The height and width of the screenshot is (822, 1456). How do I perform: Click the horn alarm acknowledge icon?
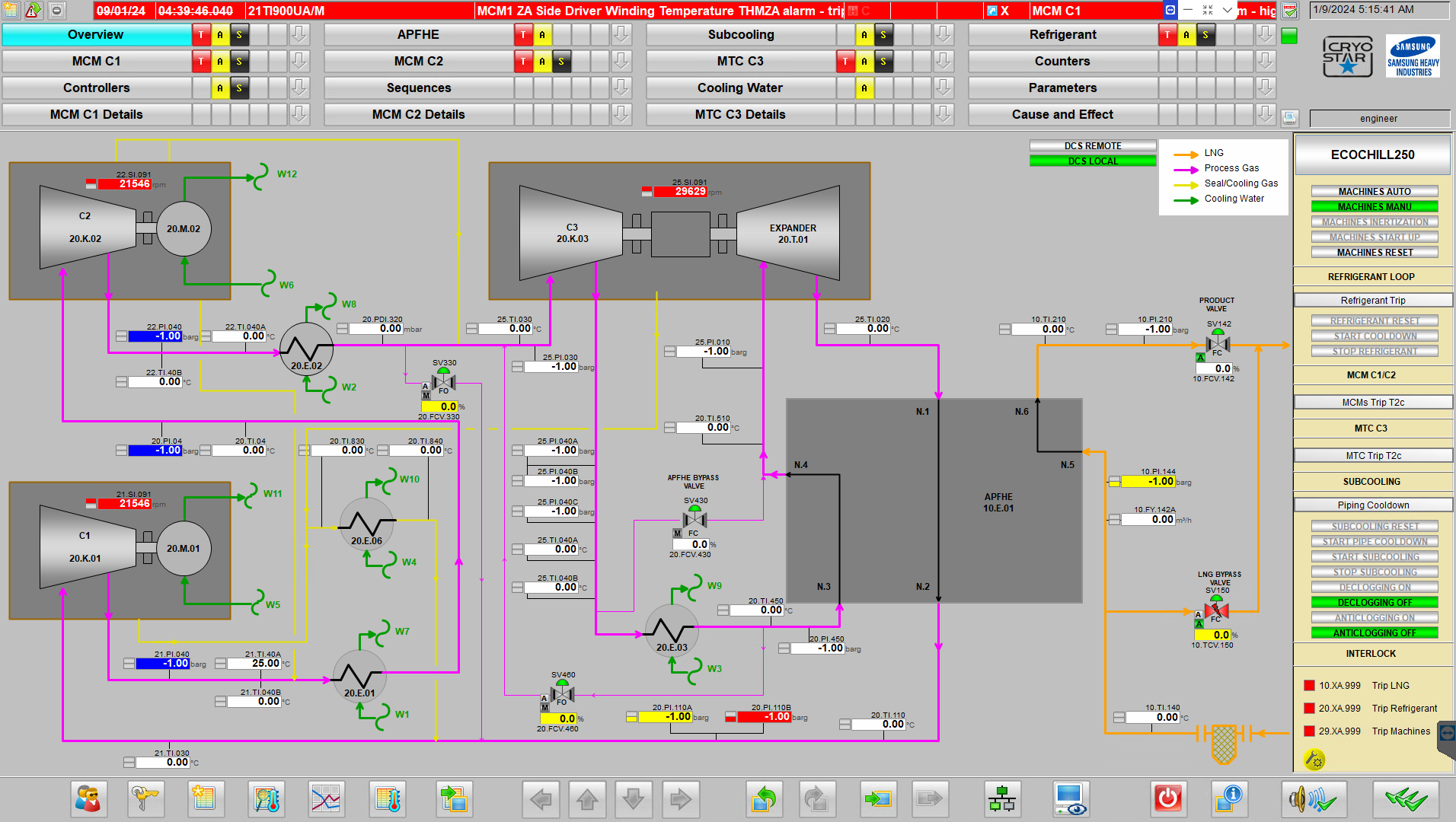pyautogui.click(x=1313, y=798)
